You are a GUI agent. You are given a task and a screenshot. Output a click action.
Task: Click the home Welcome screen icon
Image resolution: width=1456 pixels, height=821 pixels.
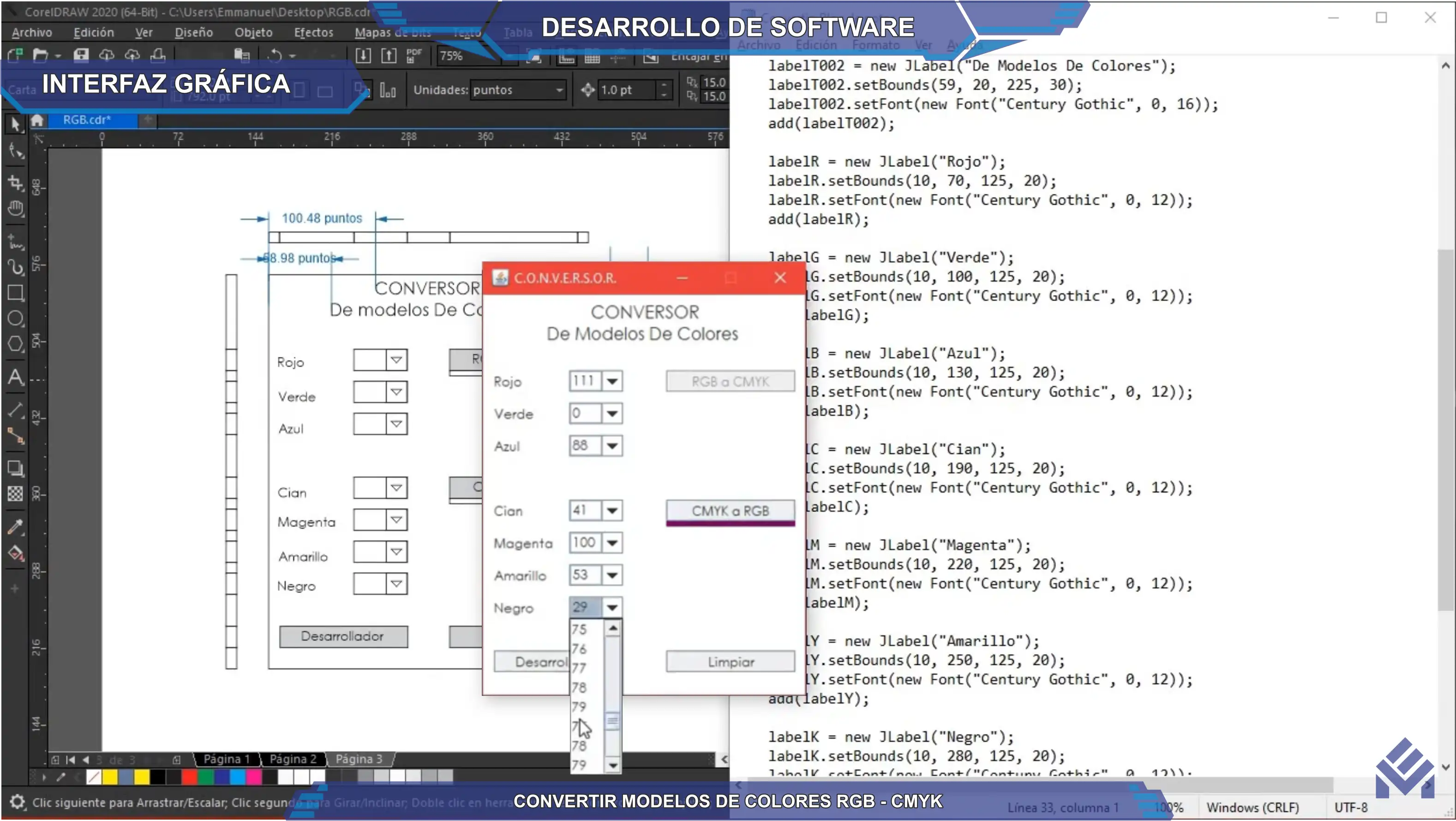(37, 121)
